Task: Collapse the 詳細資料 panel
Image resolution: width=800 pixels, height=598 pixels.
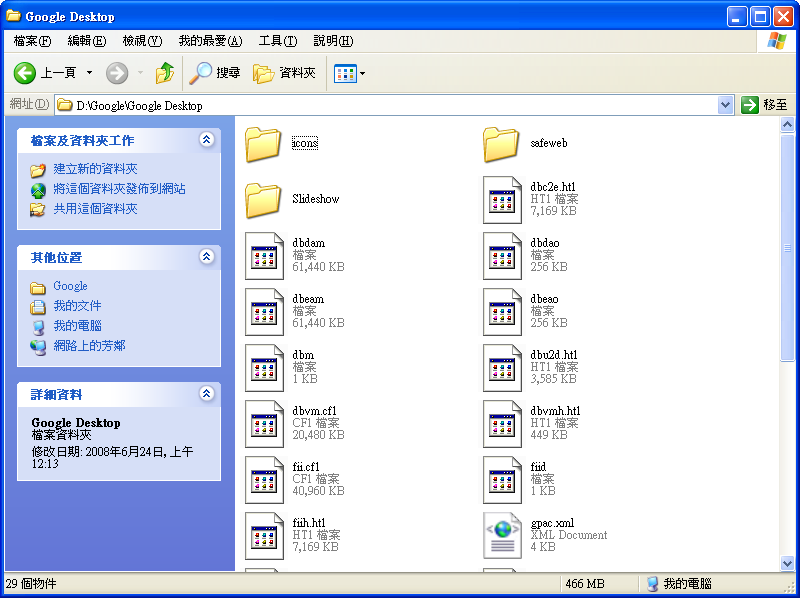Action: tap(207, 393)
